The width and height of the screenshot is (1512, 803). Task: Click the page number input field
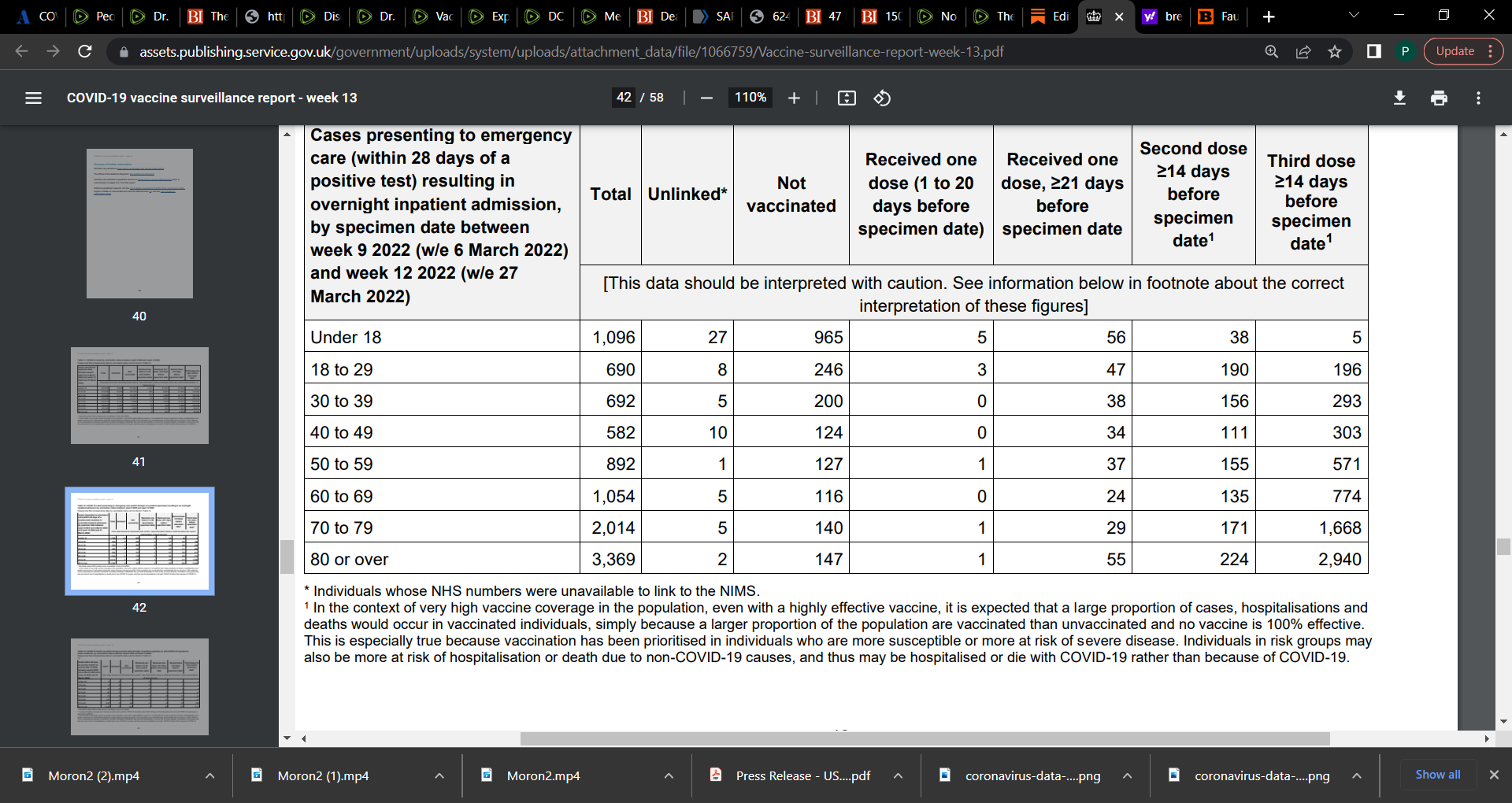(624, 98)
